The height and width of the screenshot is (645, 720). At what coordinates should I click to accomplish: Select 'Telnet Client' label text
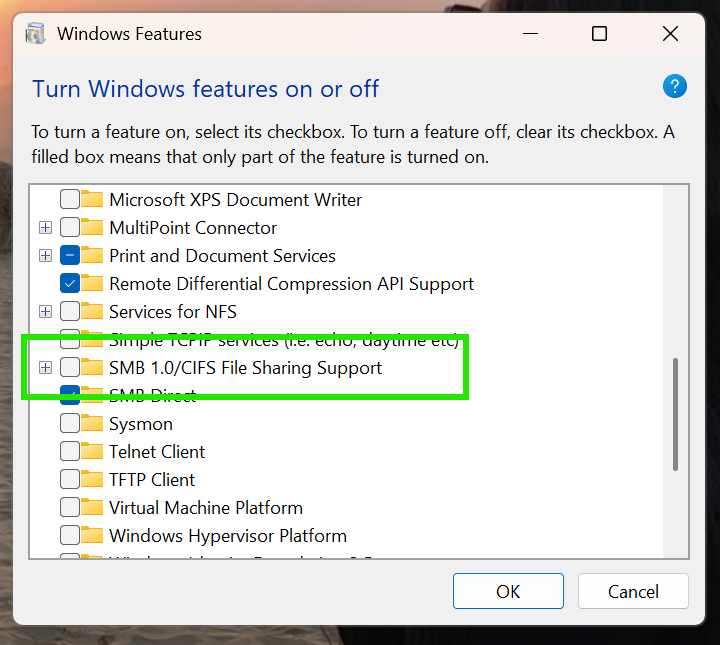157,452
